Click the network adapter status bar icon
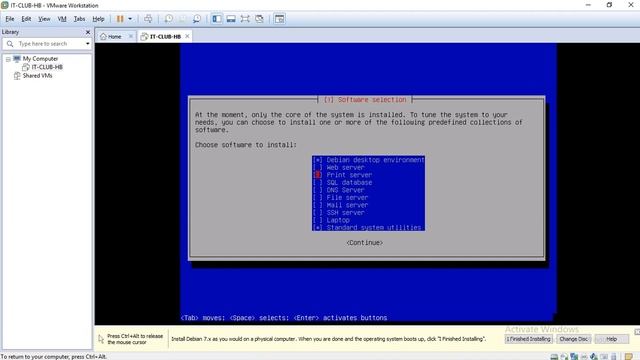The height and width of the screenshot is (360, 640). click(574, 357)
